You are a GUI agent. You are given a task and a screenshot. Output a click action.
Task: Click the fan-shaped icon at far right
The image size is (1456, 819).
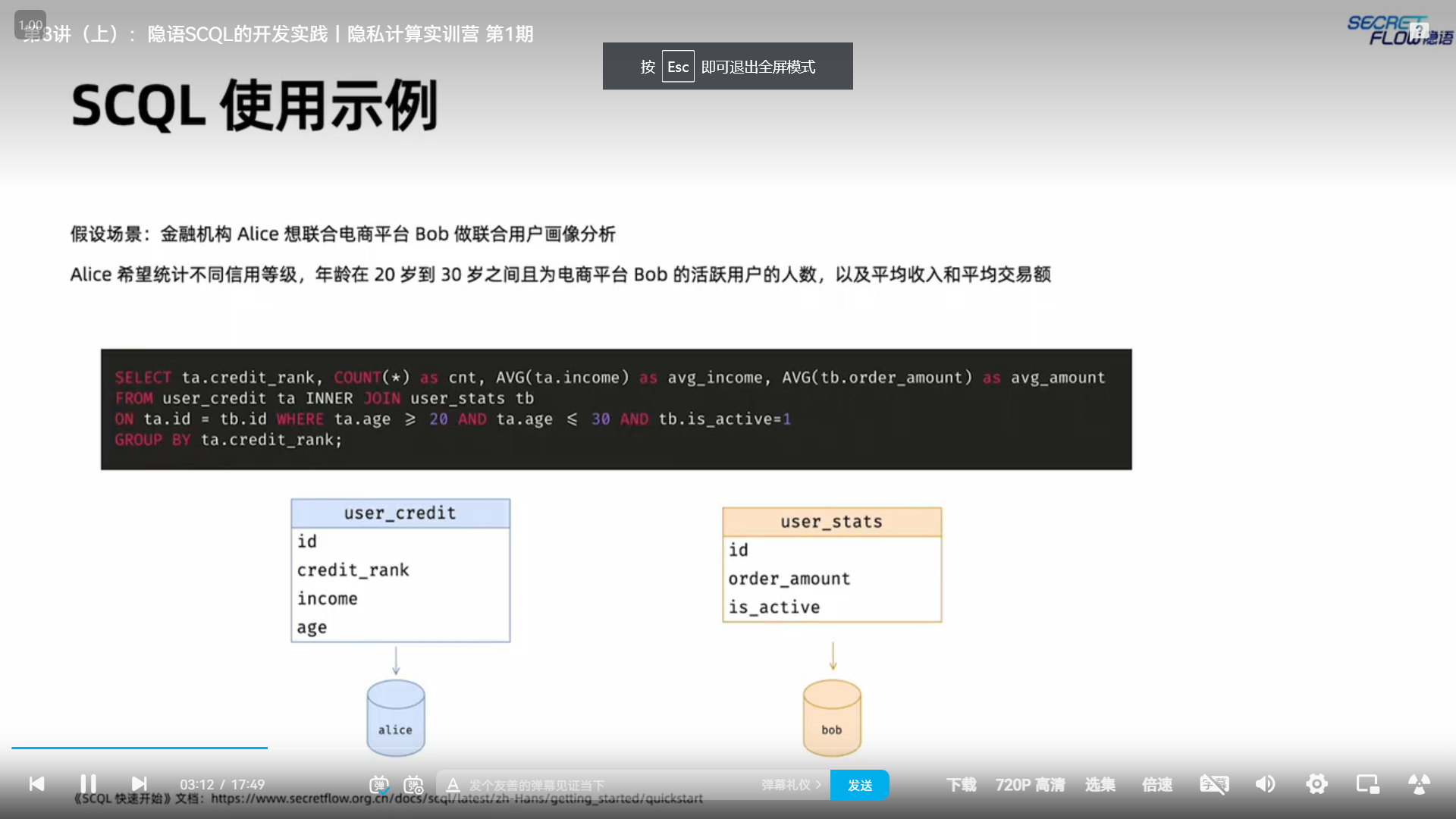1419,784
